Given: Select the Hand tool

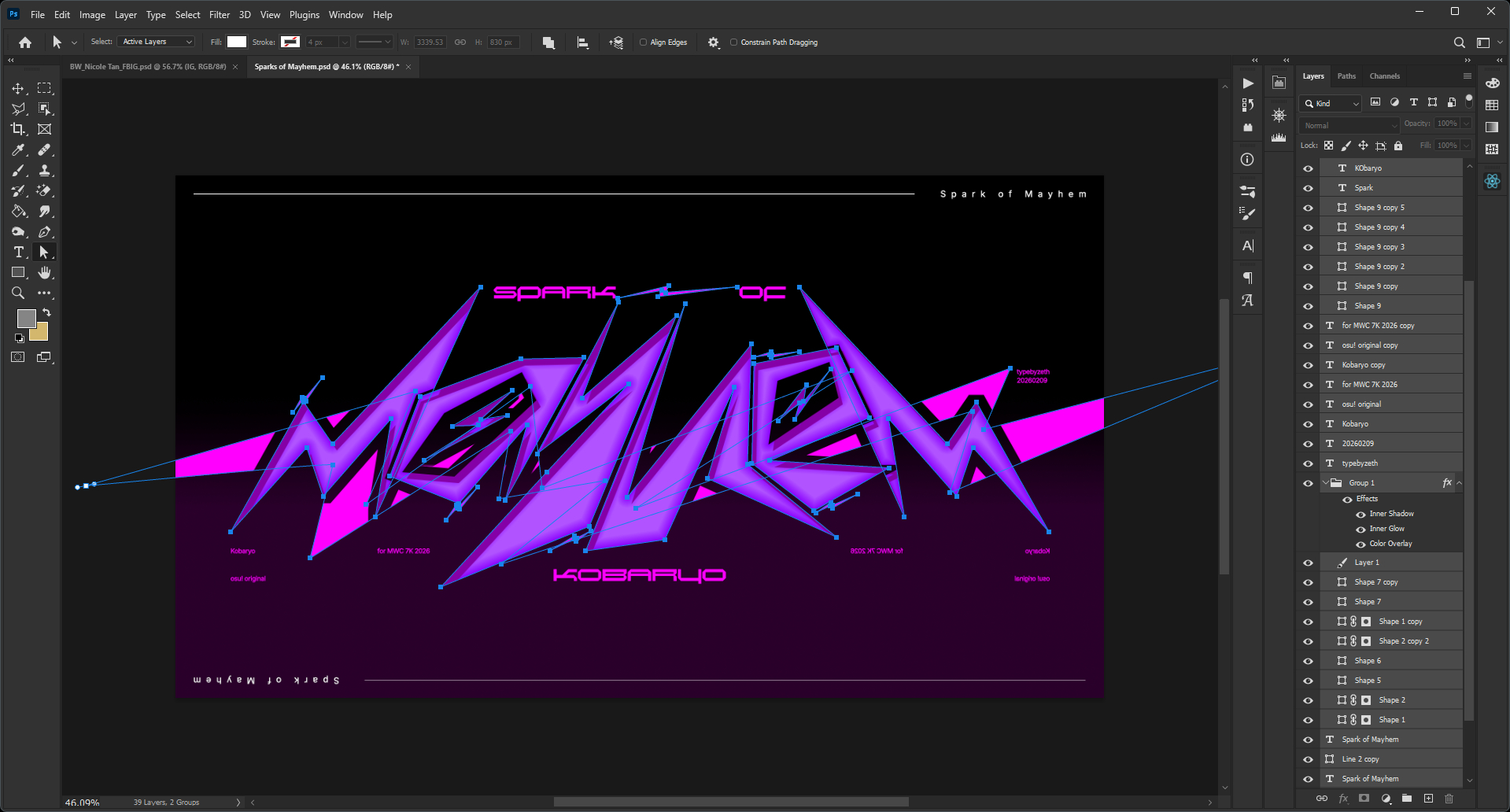Looking at the screenshot, I should click(x=45, y=272).
